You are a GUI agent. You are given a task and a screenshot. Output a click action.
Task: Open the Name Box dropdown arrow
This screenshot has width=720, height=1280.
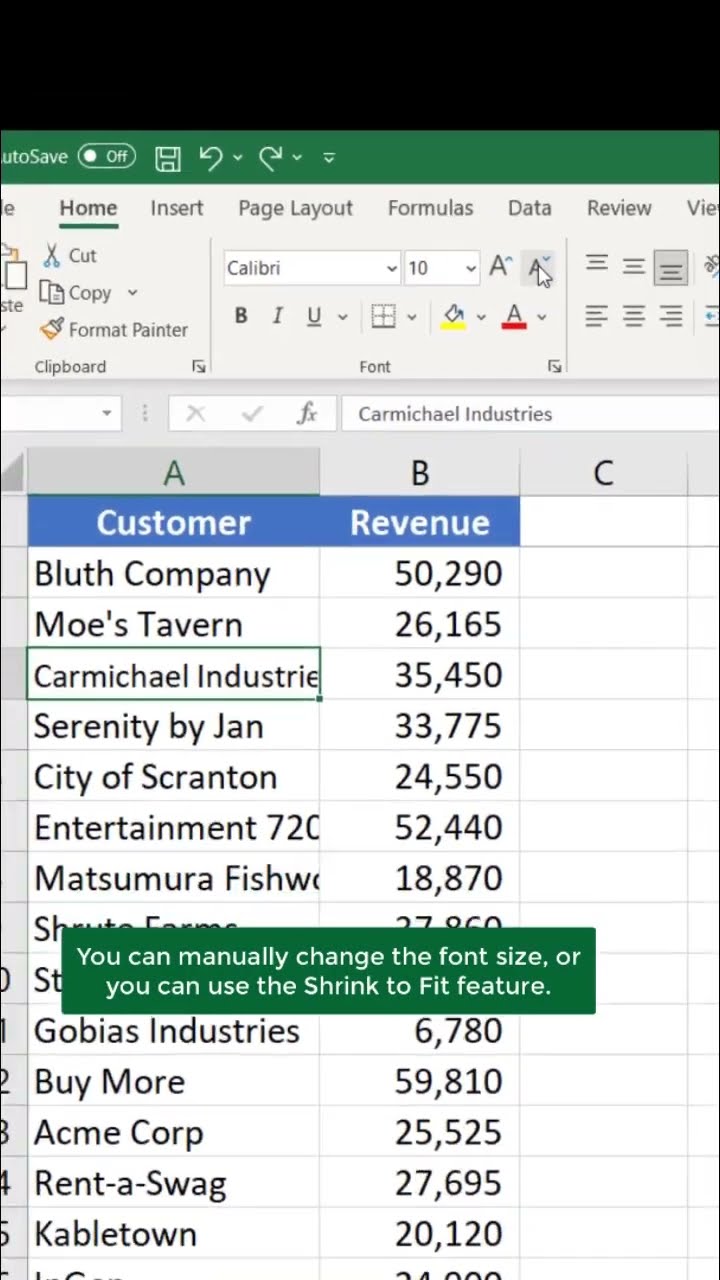pyautogui.click(x=106, y=413)
